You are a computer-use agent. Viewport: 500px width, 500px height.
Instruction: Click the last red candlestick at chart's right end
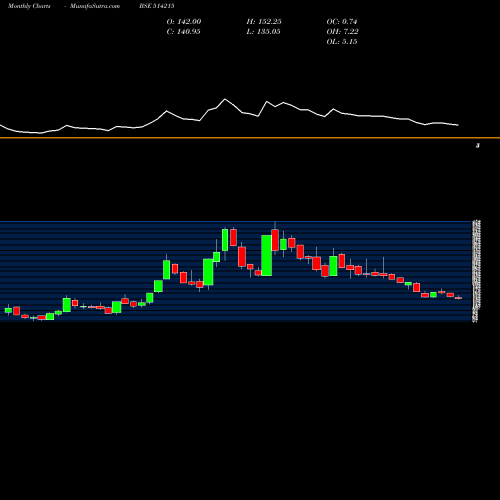coord(458,298)
